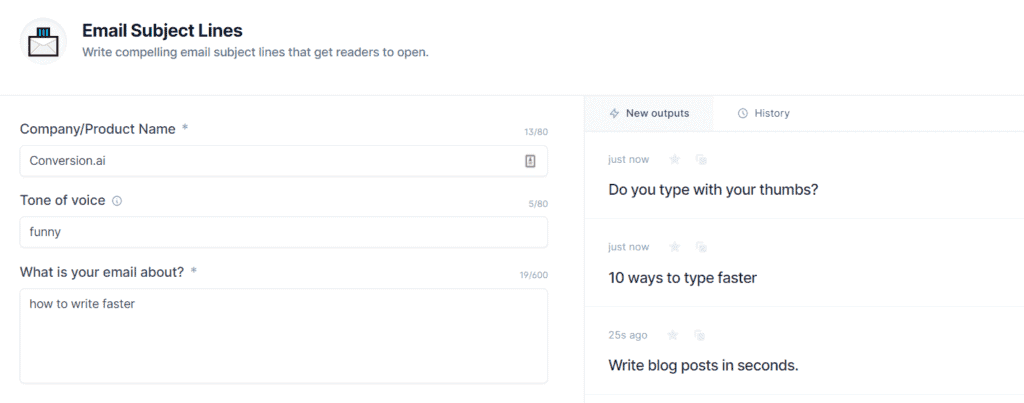Switch to the New outputs tab
The image size is (1024, 403).
tap(649, 113)
